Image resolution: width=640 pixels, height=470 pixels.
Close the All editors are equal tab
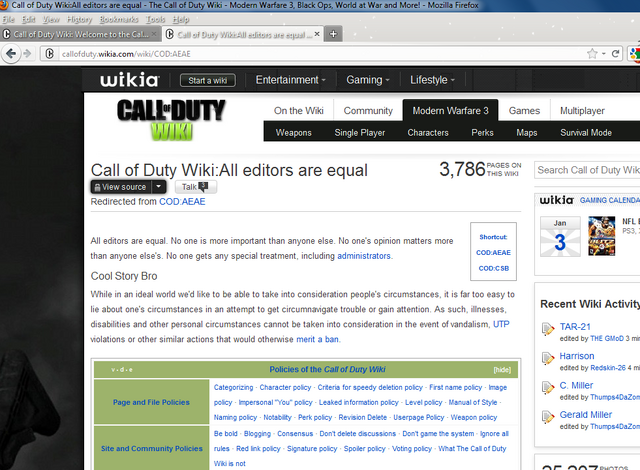pos(317,34)
